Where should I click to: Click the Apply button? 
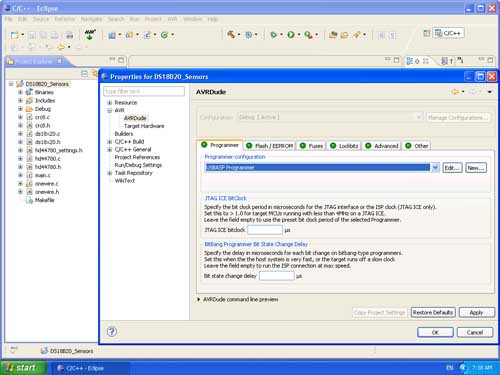point(476,312)
